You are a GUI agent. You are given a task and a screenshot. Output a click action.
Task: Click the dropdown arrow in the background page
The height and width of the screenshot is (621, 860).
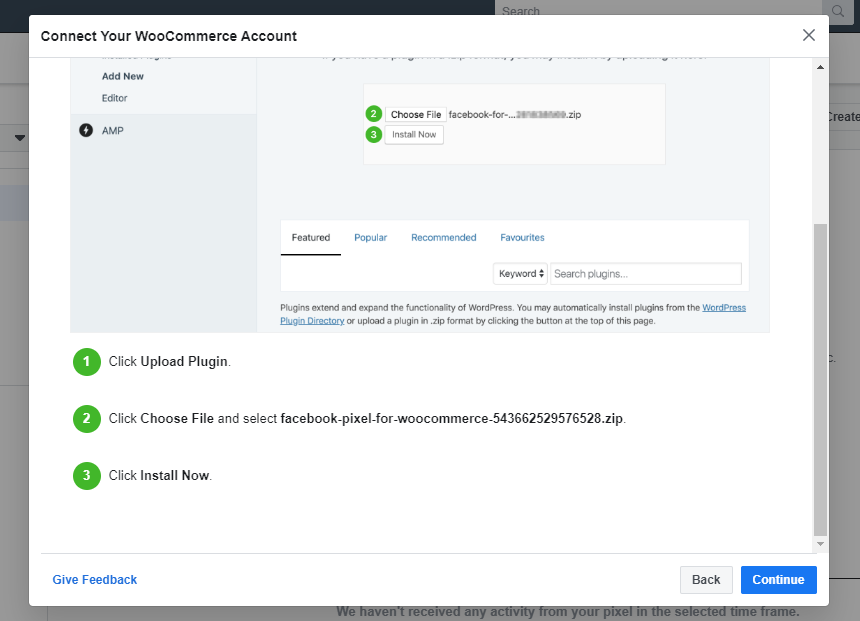tap(20, 138)
